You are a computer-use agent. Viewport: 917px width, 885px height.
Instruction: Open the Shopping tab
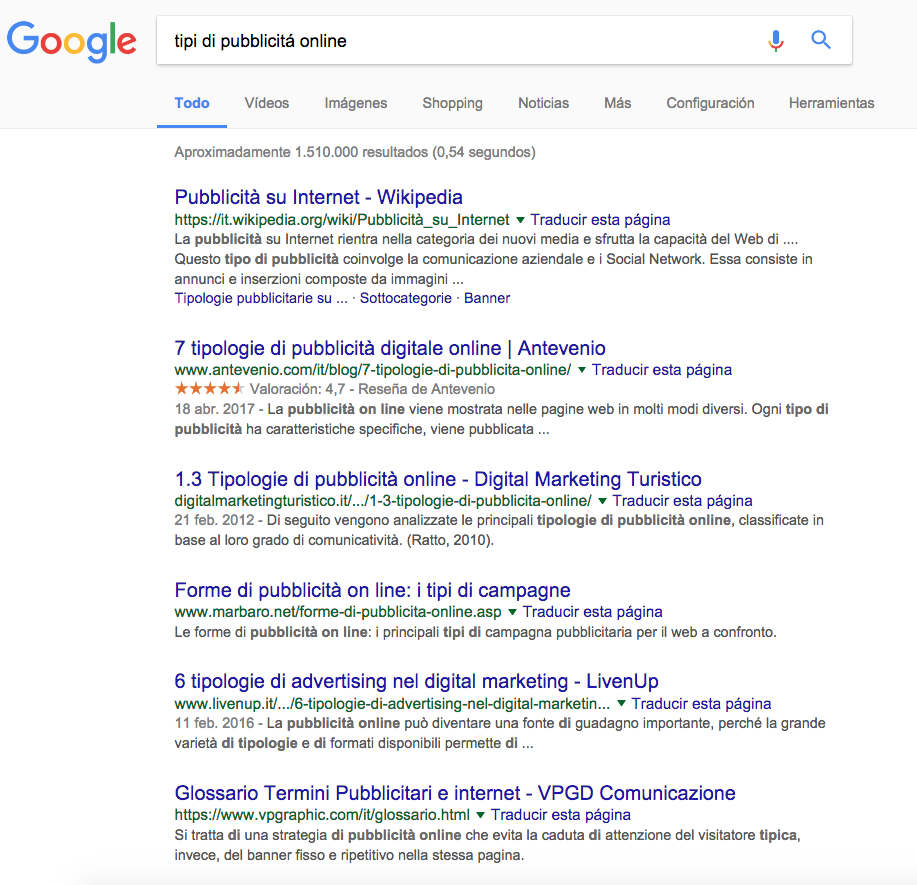click(x=453, y=104)
